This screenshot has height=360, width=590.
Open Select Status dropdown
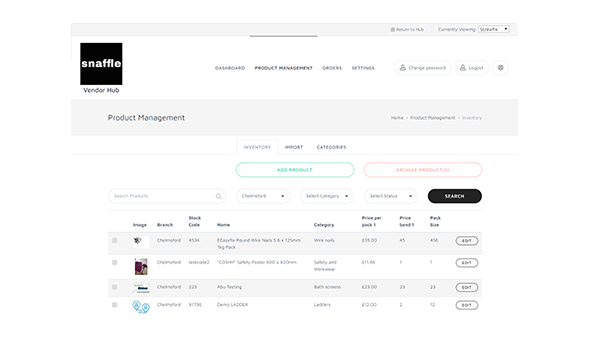(391, 196)
